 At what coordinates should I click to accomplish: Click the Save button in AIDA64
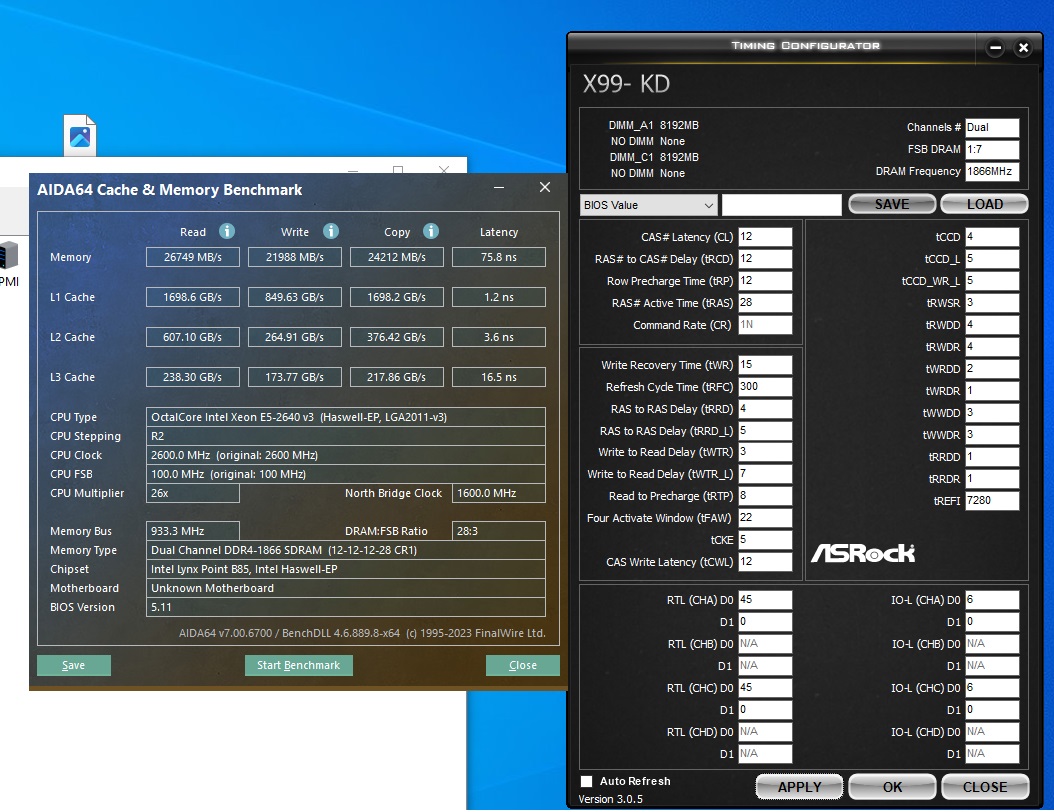(74, 665)
